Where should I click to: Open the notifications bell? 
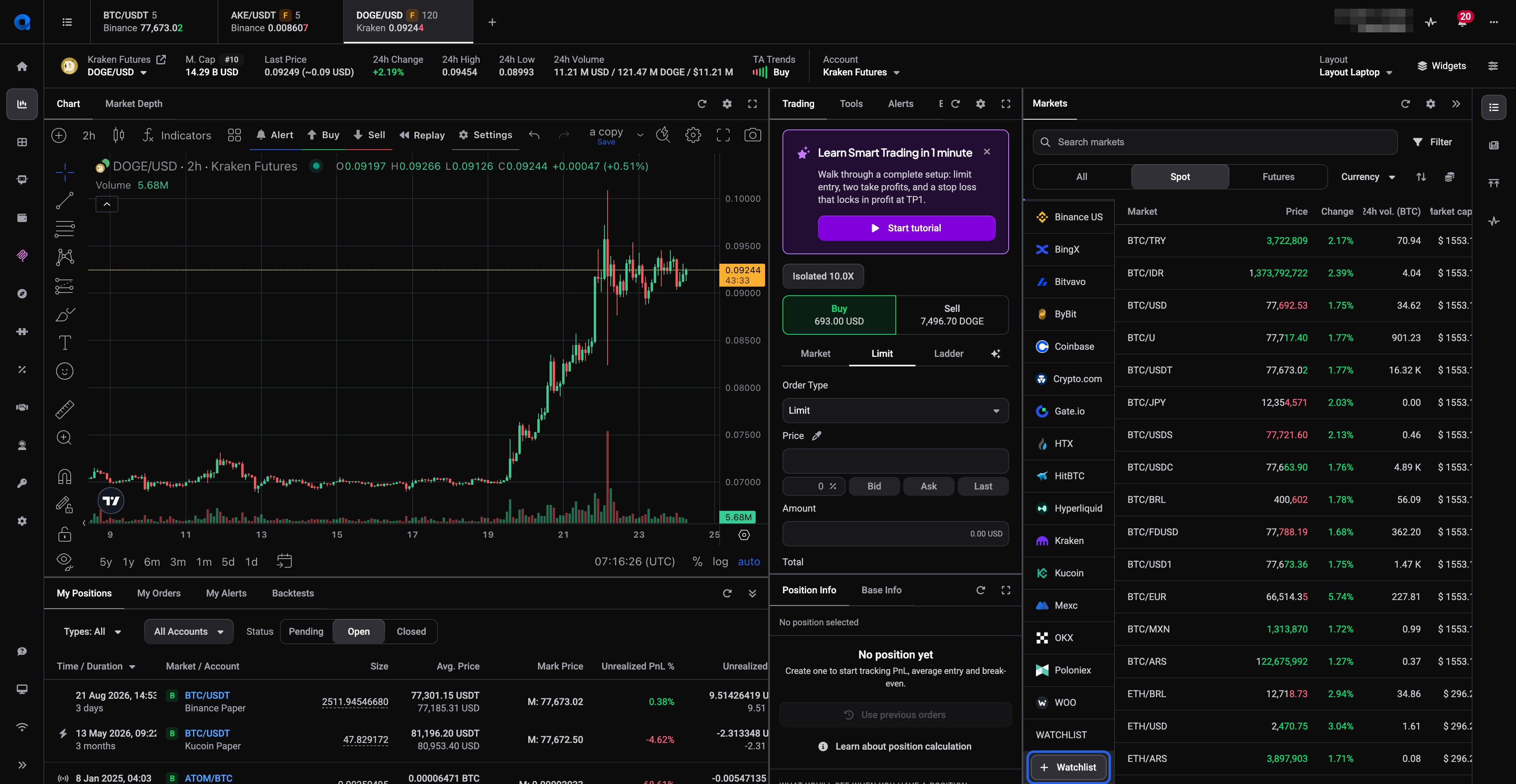coord(1462,23)
